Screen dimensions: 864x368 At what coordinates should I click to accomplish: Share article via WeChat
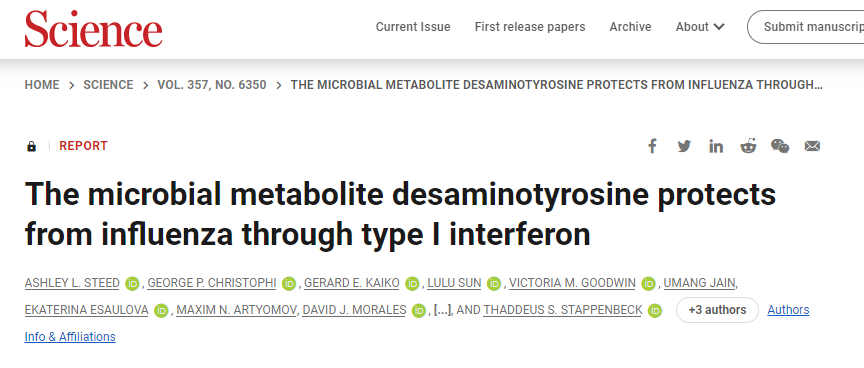pyautogui.click(x=780, y=146)
